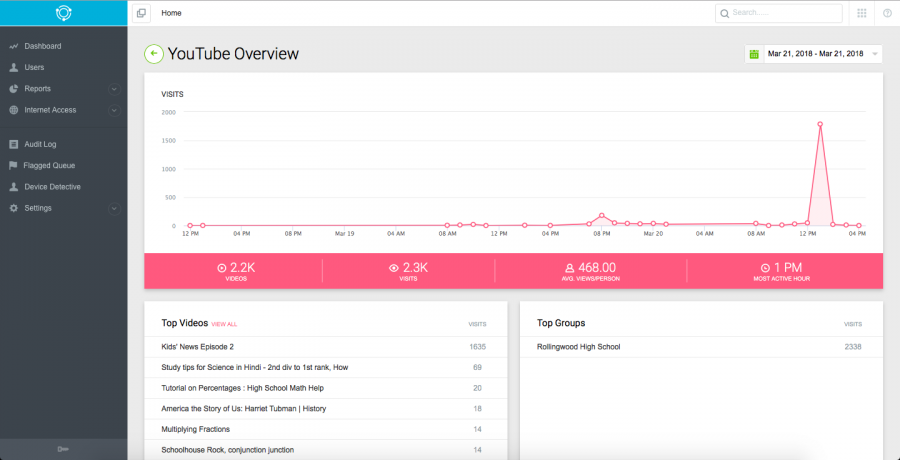900x460 pixels.
Task: Expand the Internet Access chevron
Action: 114,110
